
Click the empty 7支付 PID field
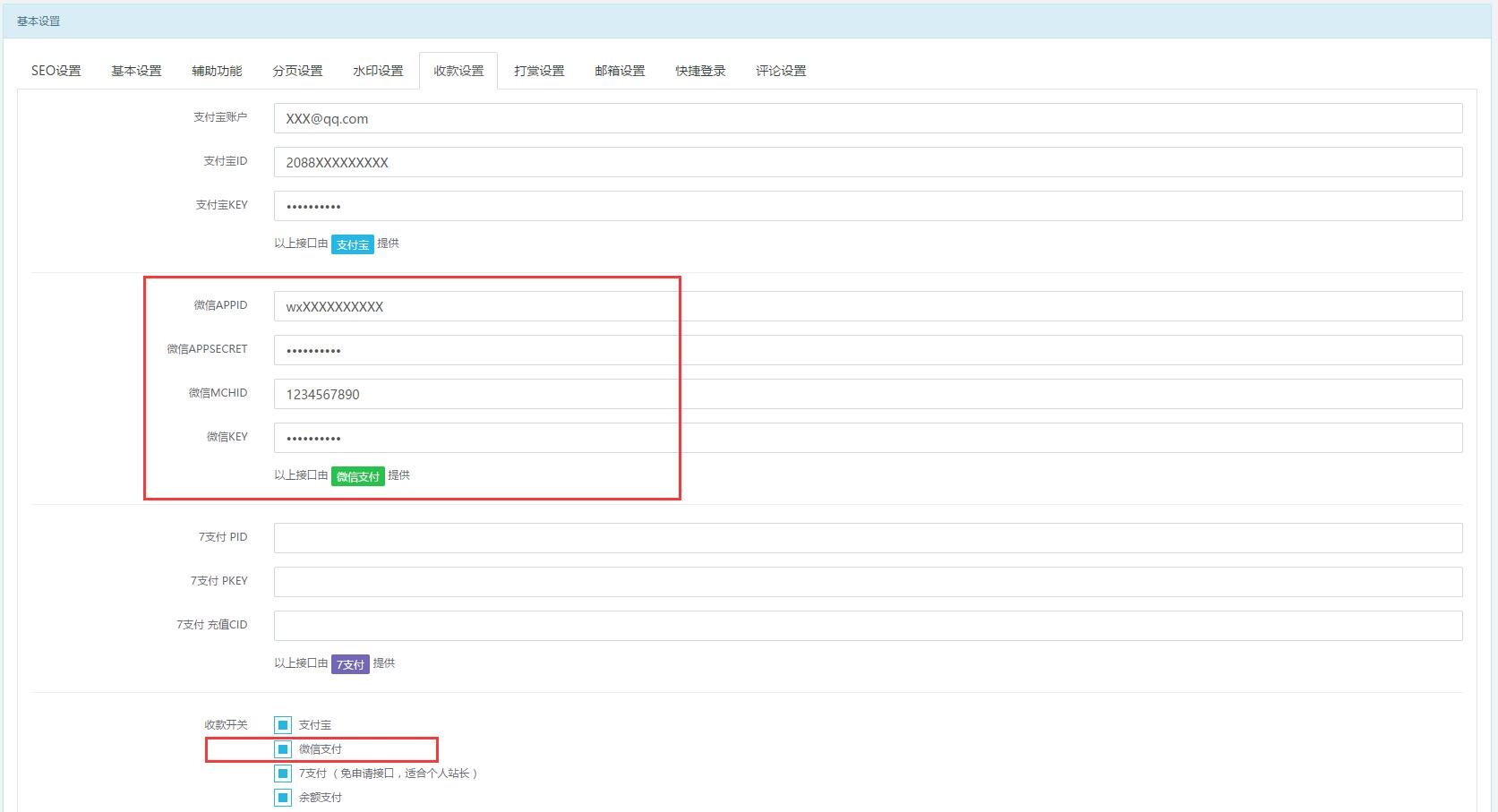[867, 538]
